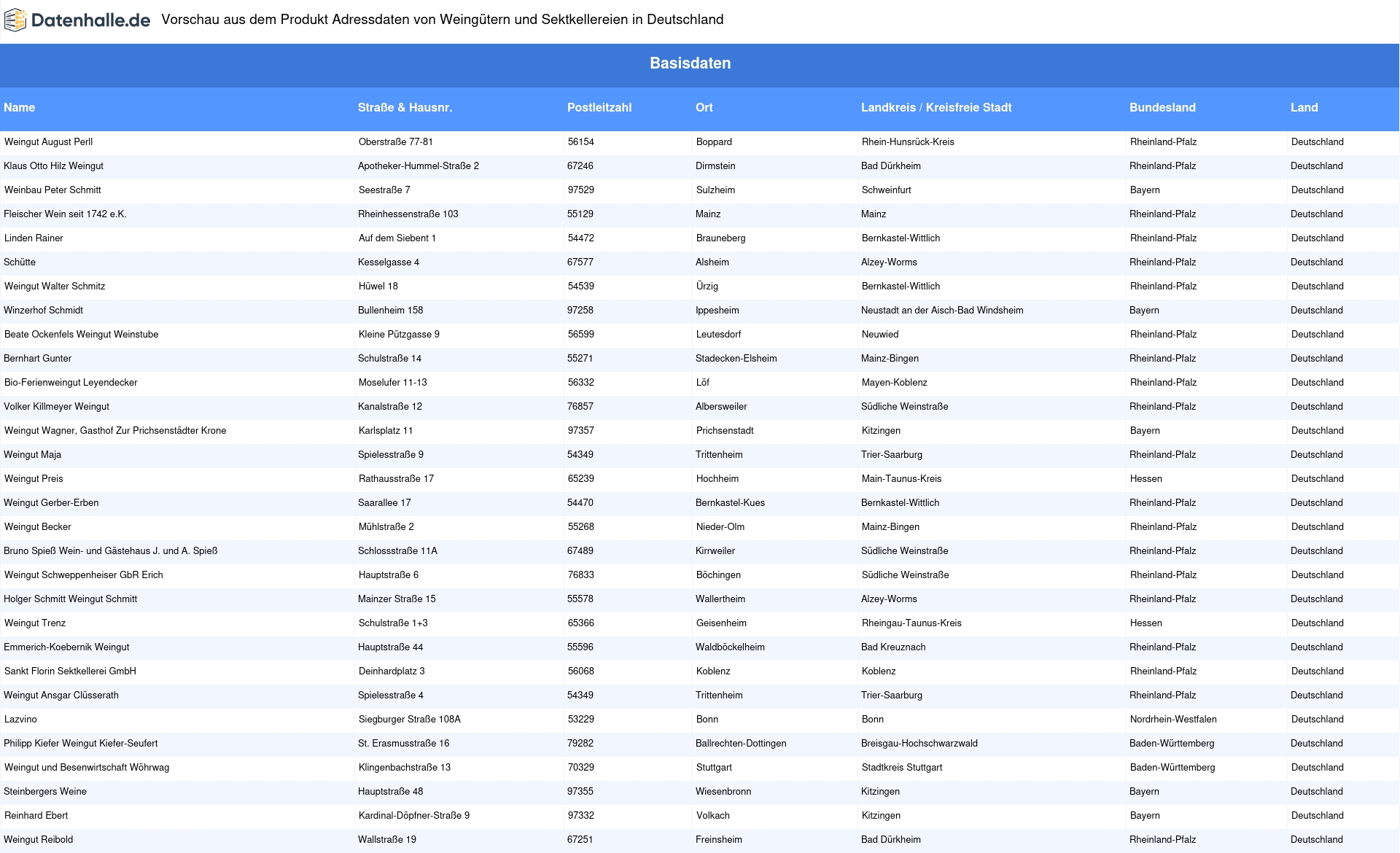The image size is (1400, 853).
Task: Click the state Nordrhein-Westfalen
Action: pyautogui.click(x=1173, y=720)
